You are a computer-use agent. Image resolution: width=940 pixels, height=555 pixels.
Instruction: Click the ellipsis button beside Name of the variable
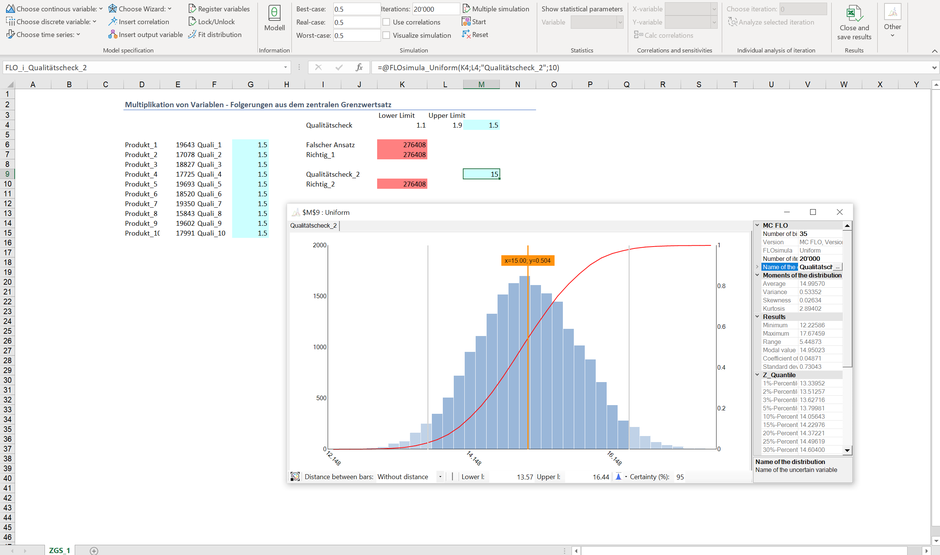pos(837,267)
